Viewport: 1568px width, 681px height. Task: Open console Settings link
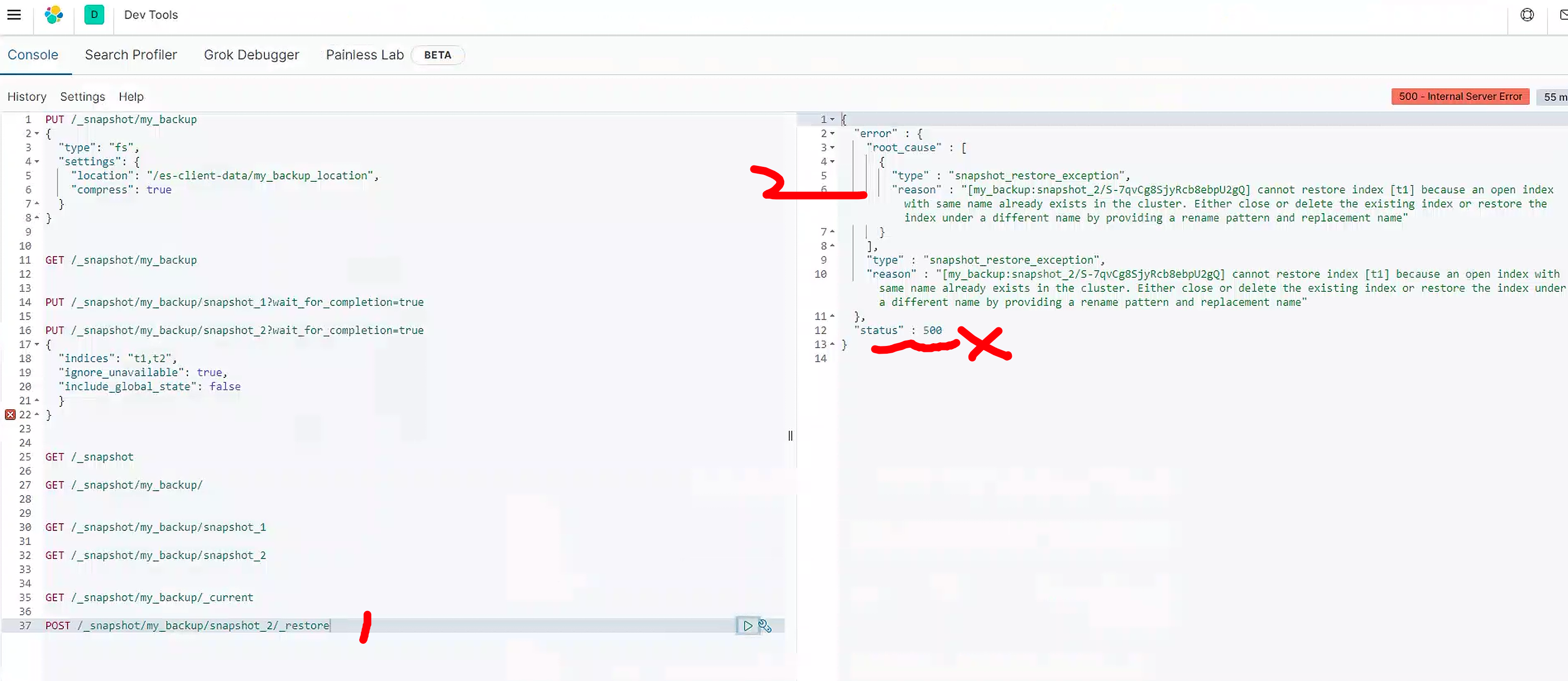point(82,97)
